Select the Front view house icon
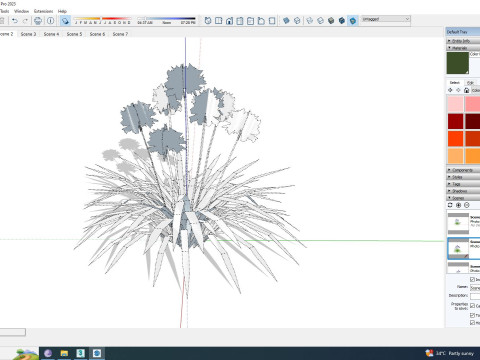This screenshot has height=360, width=480. 229,21
